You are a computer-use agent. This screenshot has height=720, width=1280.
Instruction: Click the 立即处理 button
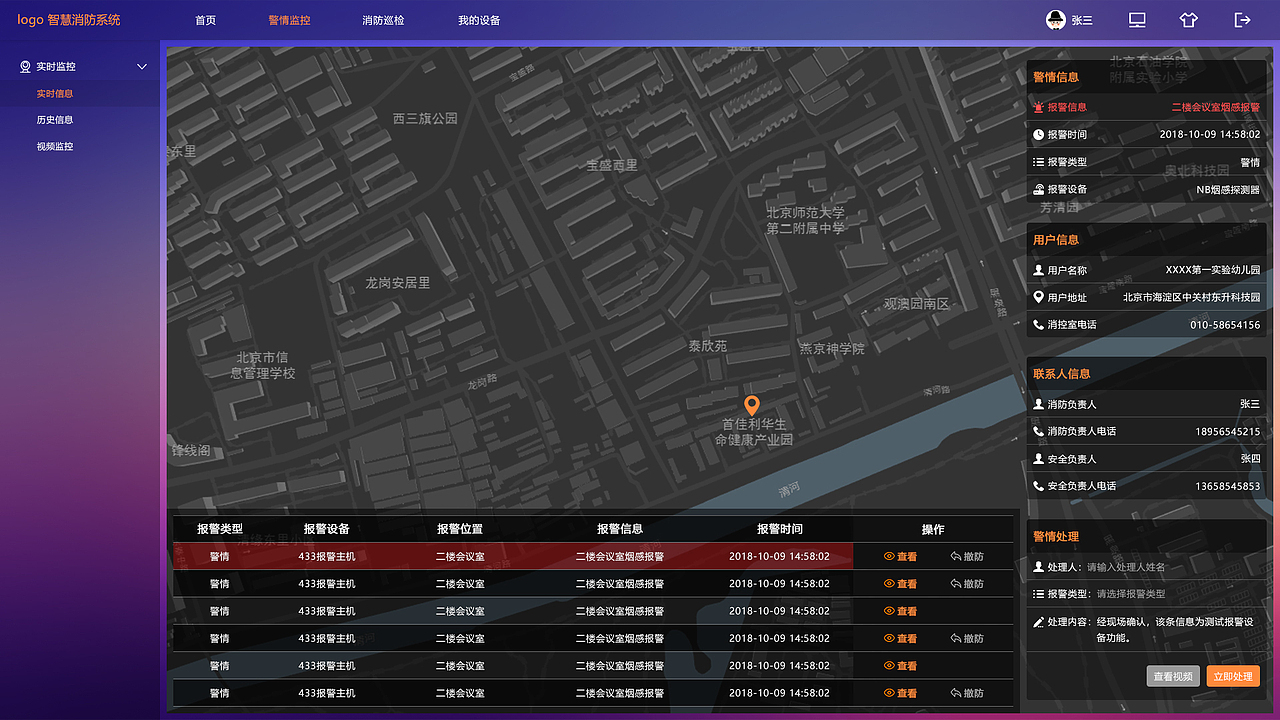[x=1233, y=676]
